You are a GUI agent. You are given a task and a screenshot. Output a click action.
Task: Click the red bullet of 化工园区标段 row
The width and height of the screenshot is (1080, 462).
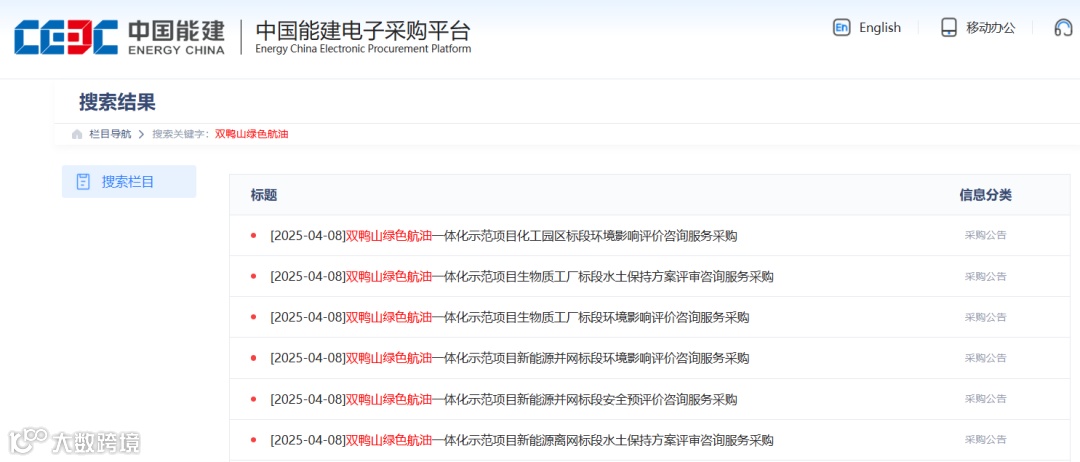pos(253,236)
